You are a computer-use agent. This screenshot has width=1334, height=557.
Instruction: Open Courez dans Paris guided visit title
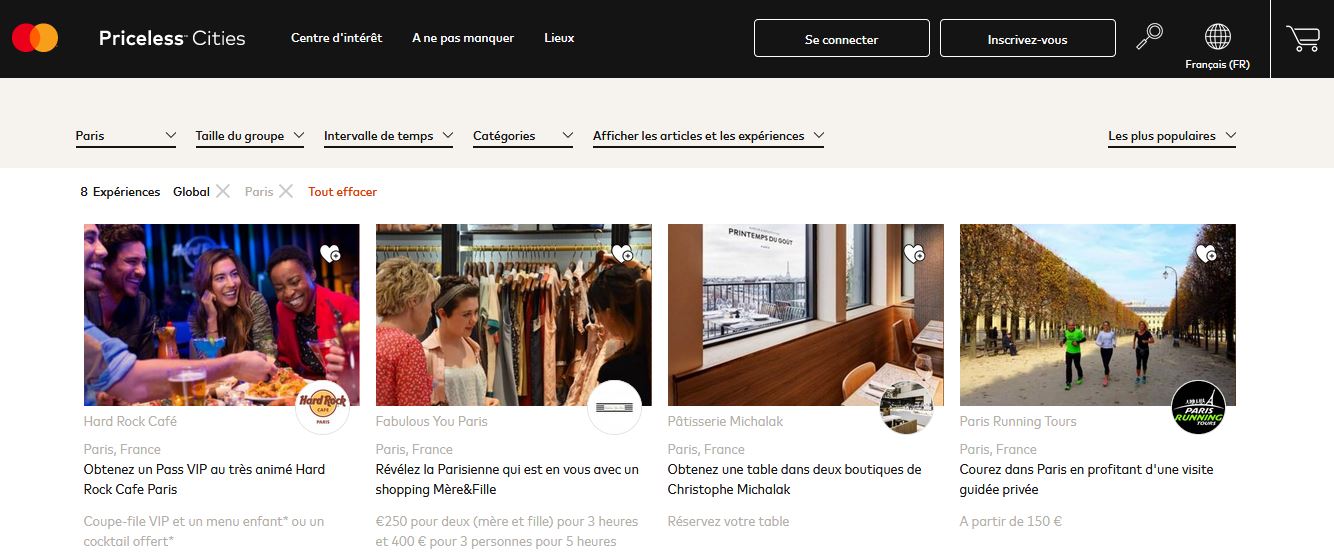pyautogui.click(x=1088, y=479)
